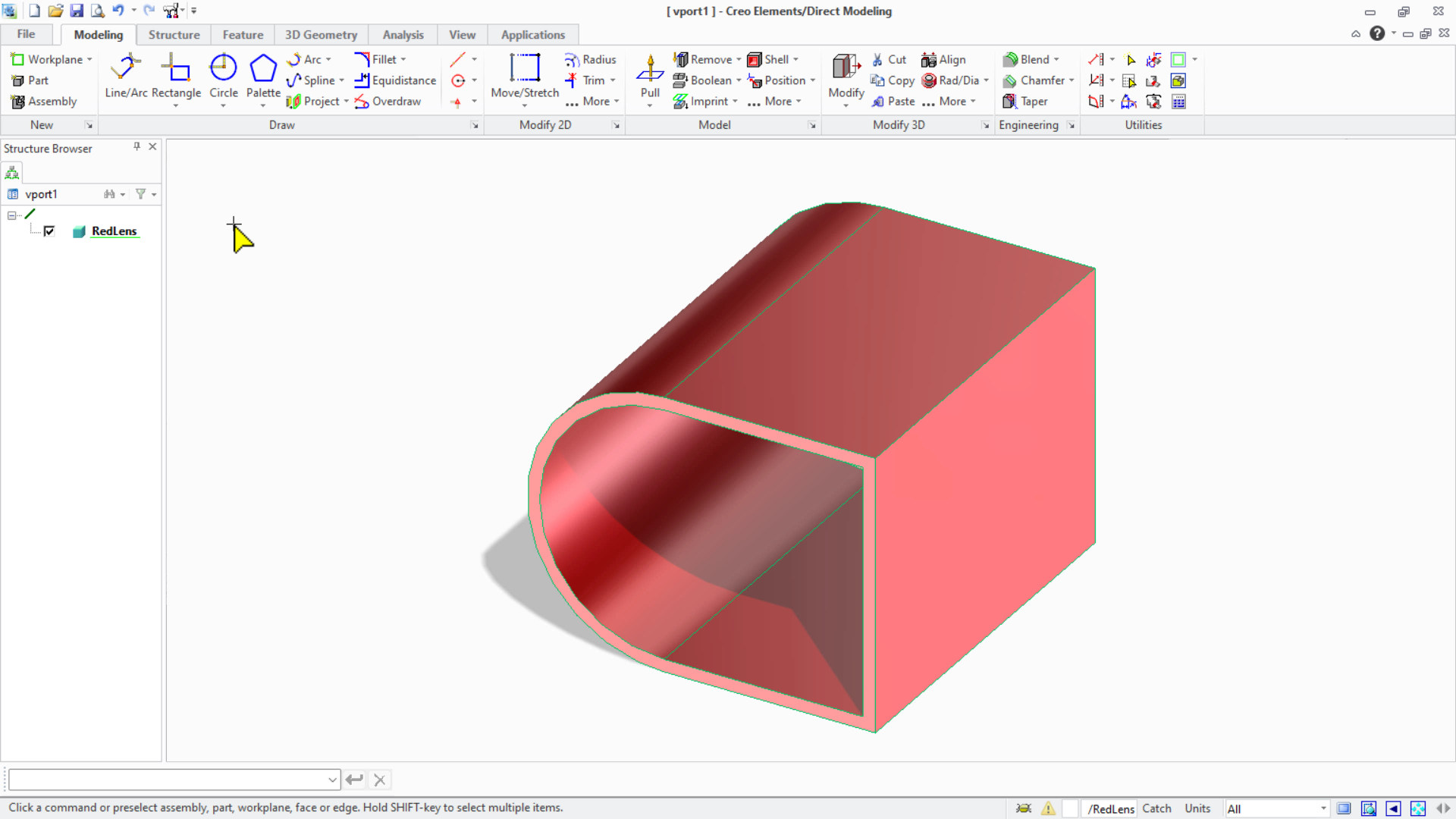Click the Radius tool in Modify 2D

591,59
